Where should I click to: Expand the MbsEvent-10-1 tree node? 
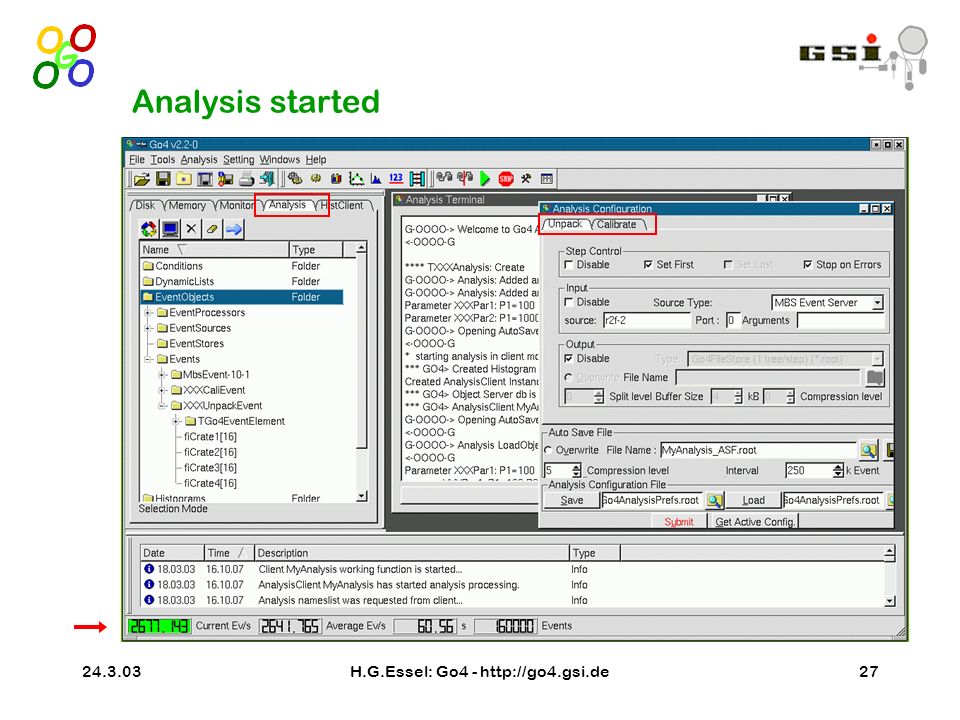(162, 375)
